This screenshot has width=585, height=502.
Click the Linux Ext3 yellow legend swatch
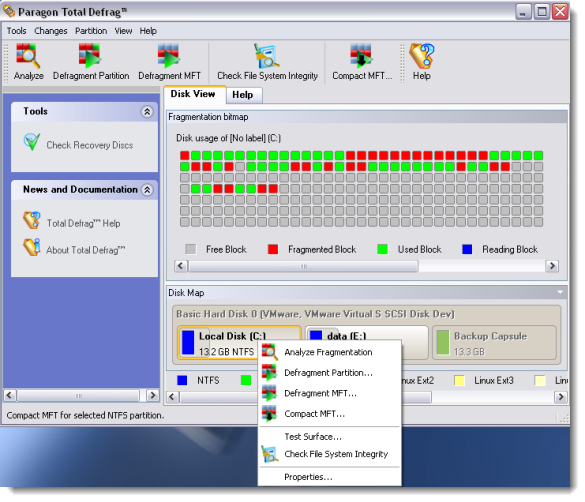pos(459,380)
